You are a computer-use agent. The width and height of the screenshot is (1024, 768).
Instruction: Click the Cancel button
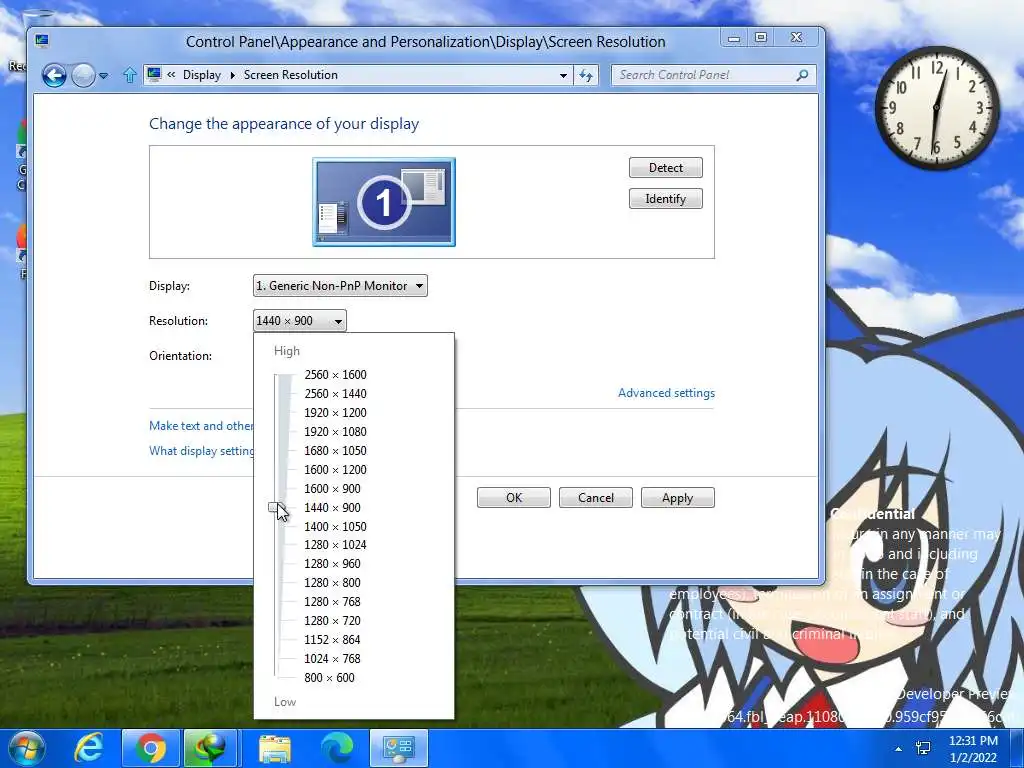coord(596,498)
